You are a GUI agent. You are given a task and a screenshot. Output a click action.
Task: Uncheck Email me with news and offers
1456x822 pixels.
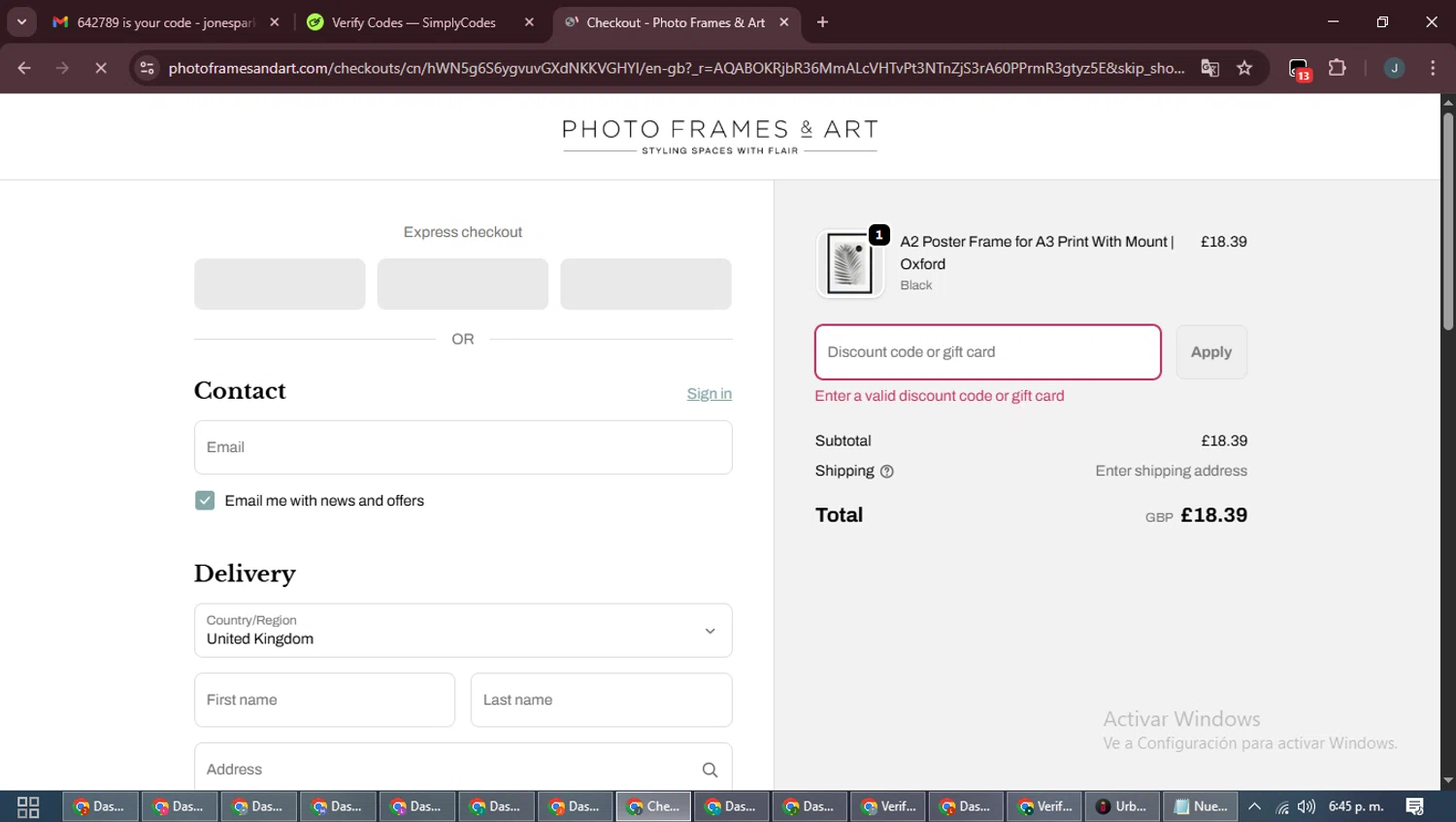205,501
